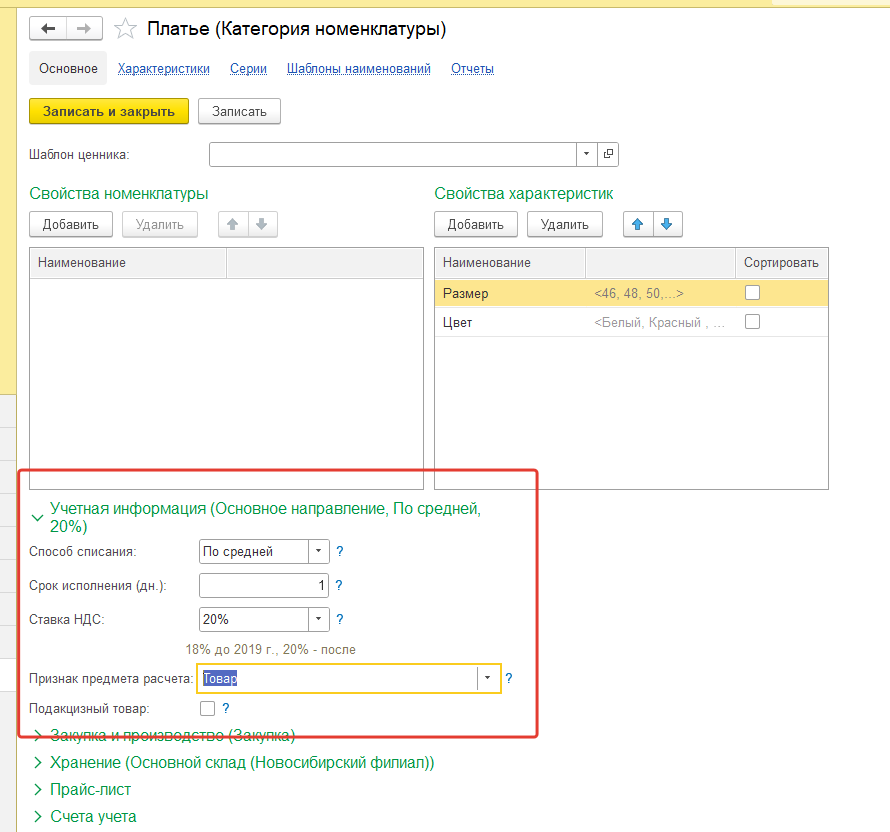This screenshot has height=832, width=890.
Task: Open the Шаблон ценника dropdown list
Action: (586, 154)
